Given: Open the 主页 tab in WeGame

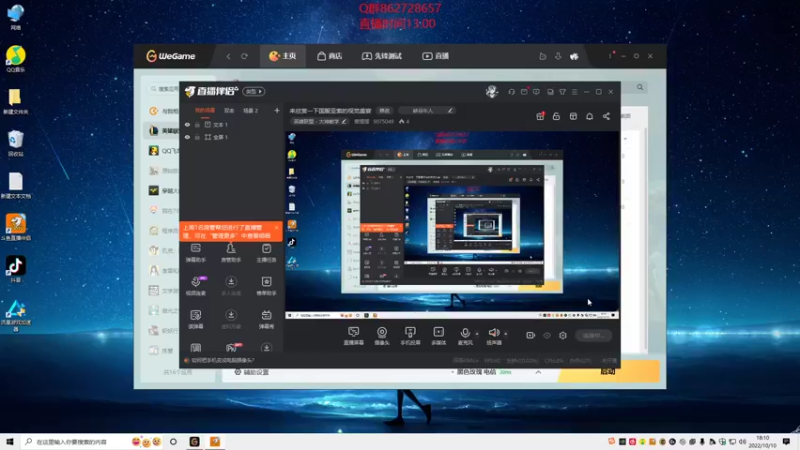Looking at the screenshot, I should 283,56.
